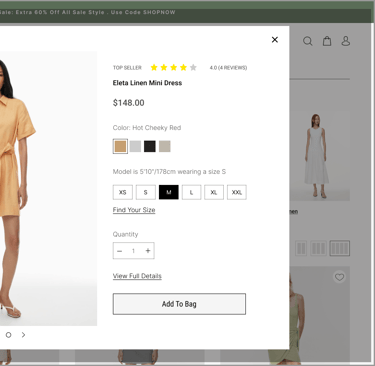The height and width of the screenshot is (366, 375).
Task: Increase quantity with plus button
Action: point(148,251)
